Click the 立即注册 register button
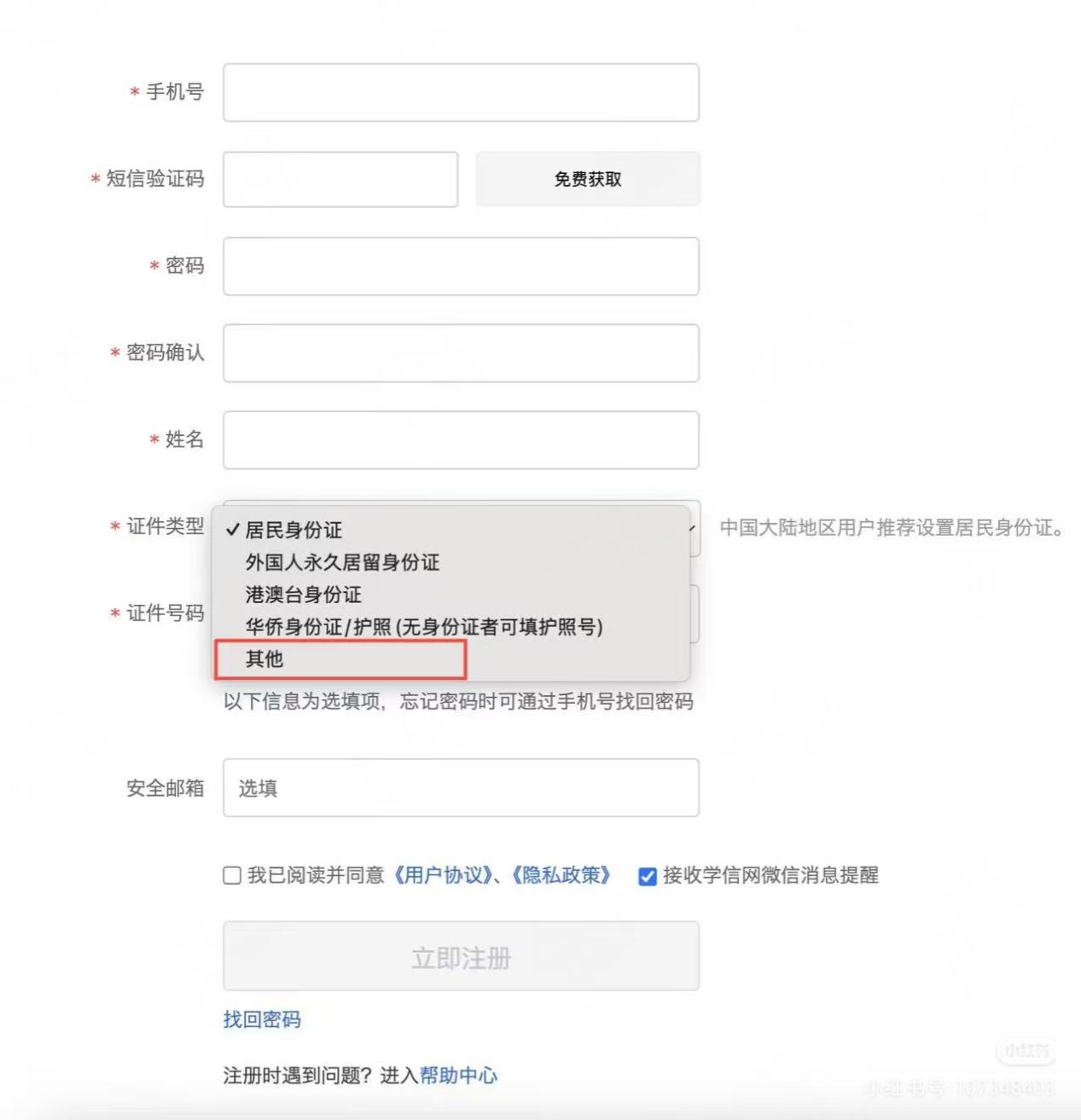The height and width of the screenshot is (1120, 1081). 461,956
